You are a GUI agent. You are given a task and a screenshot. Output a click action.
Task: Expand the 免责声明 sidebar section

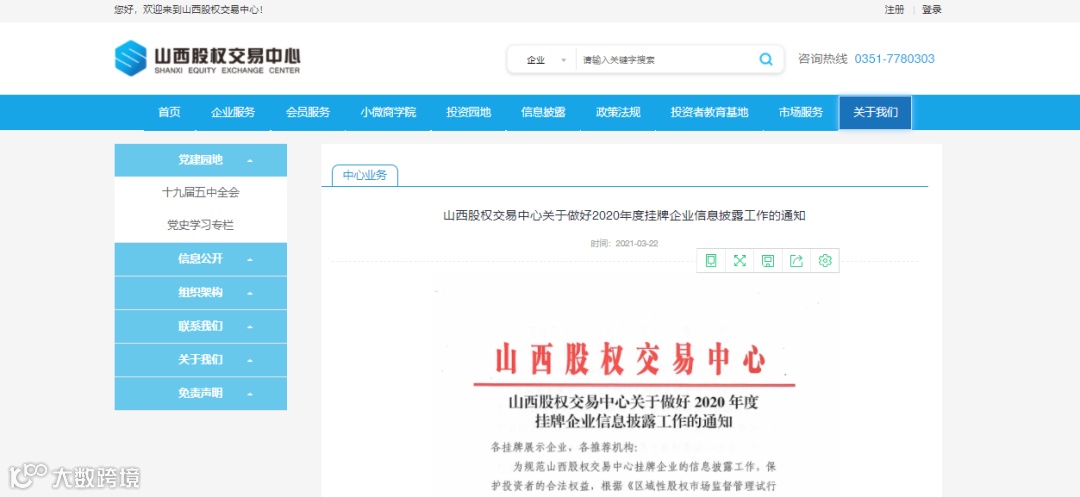click(200, 393)
